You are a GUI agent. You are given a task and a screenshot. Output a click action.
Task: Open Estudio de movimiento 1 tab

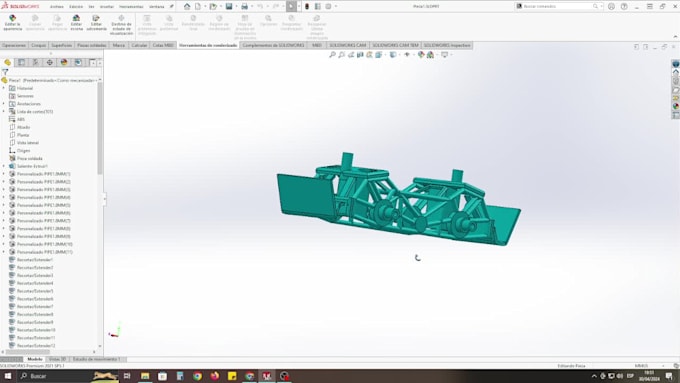pyautogui.click(x=96, y=359)
